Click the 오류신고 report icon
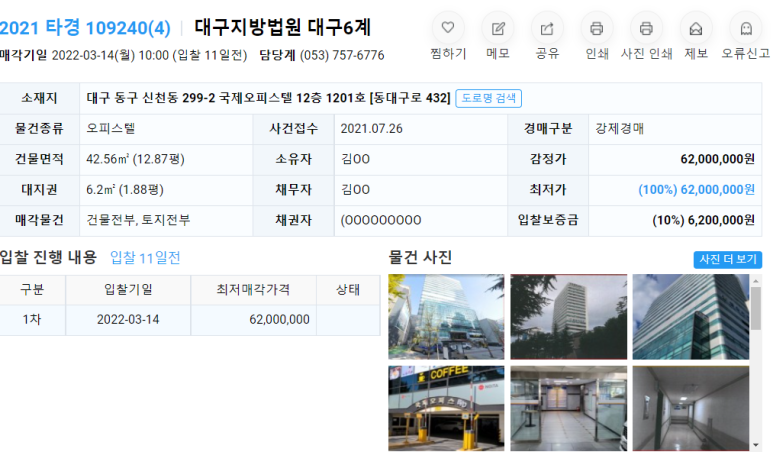773x468 pixels. click(x=746, y=28)
